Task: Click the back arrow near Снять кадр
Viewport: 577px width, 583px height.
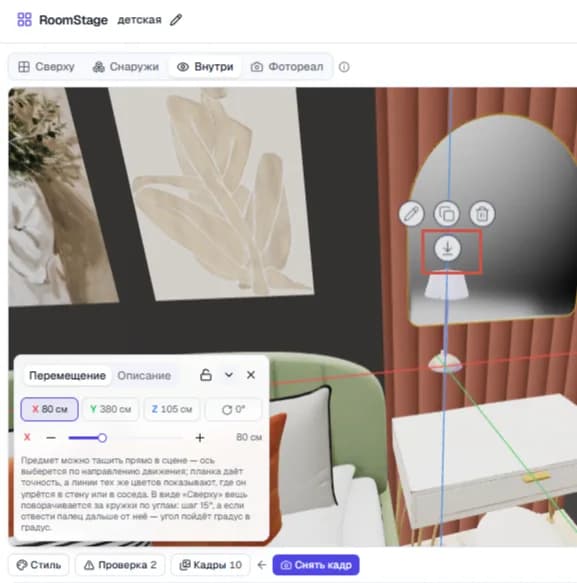Action: (x=262, y=565)
